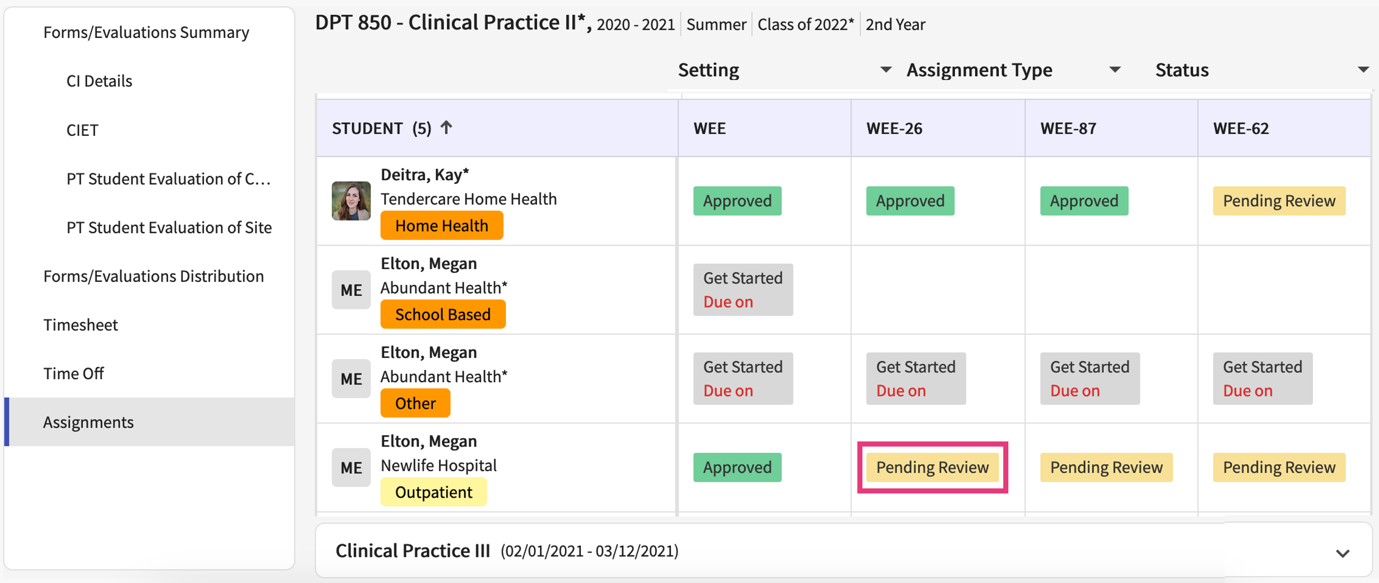Open Deitra Kay's WEE-62 Pending Review
The width and height of the screenshot is (1379, 583).
pyautogui.click(x=1278, y=201)
